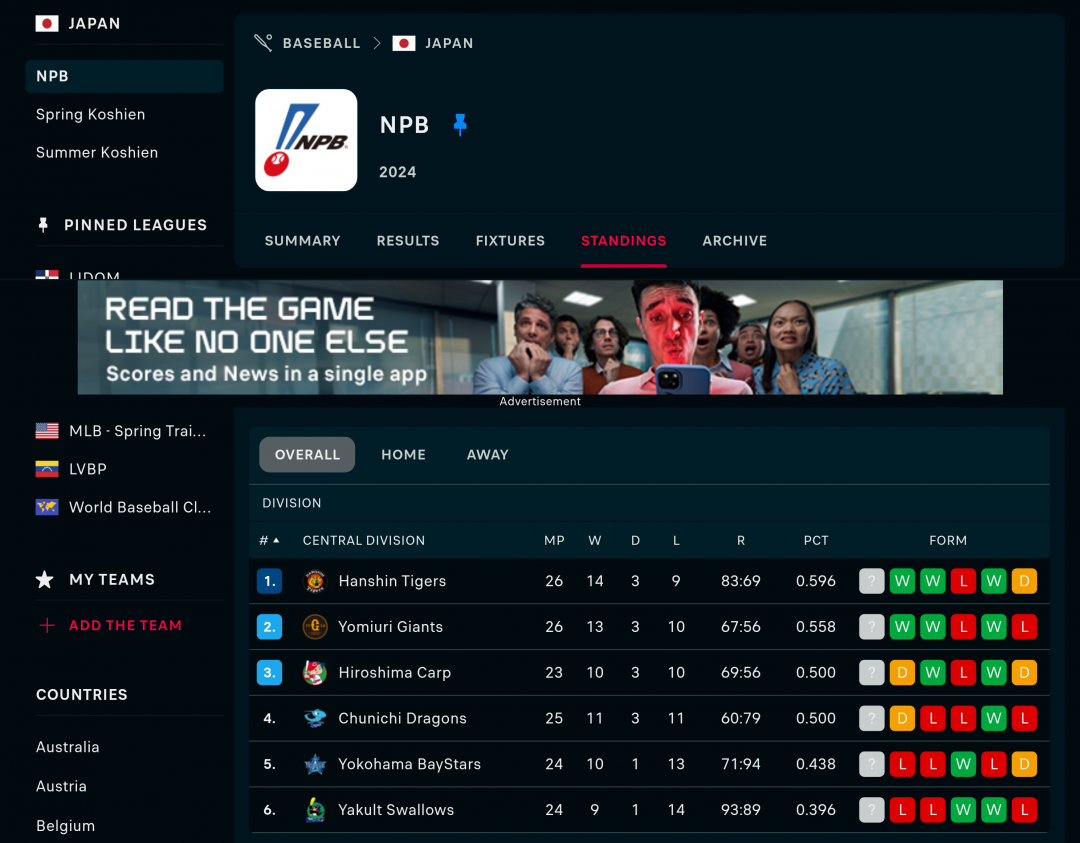1080x843 pixels.
Task: Click Yakult Swallows upcoming match question mark
Action: [871, 810]
